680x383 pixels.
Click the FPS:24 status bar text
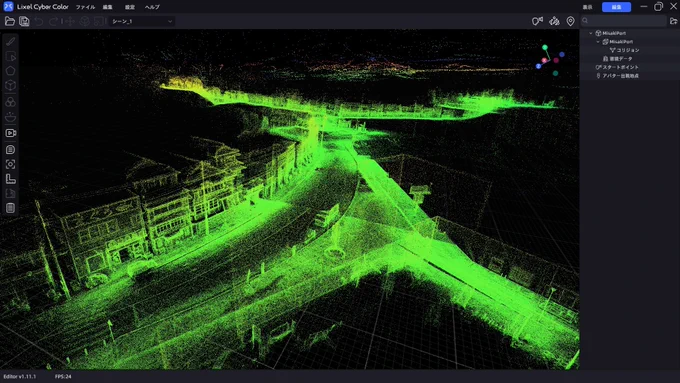click(x=63, y=376)
